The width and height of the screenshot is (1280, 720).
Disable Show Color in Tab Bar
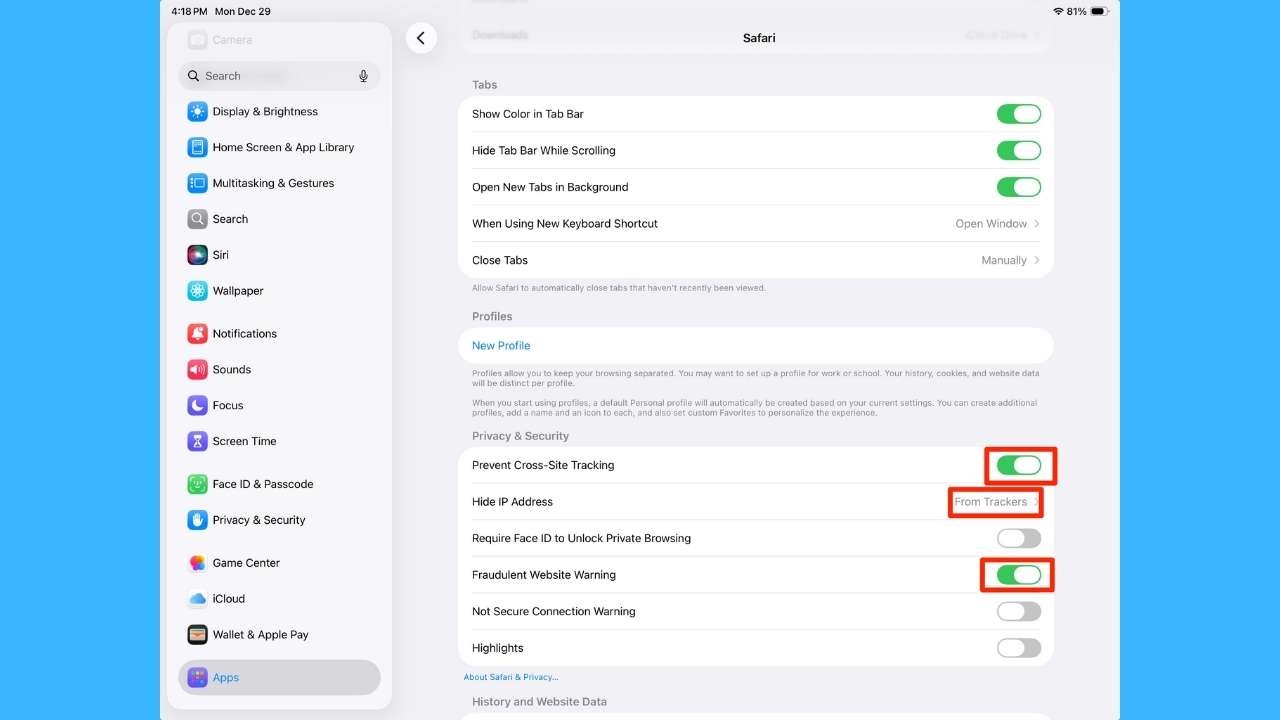(1019, 114)
